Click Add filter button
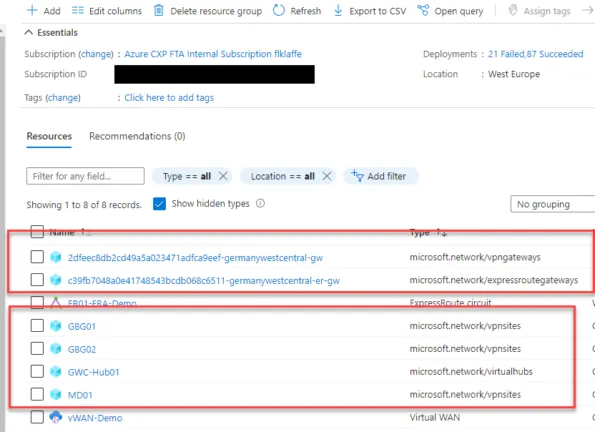Screen dimensions: 595x432 [381, 176]
